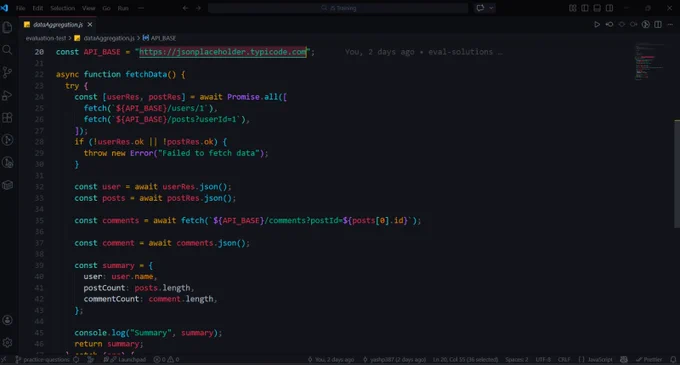Viewport: 680px width, 365px height.
Task: Click the Ln 20, Col 55 cursor position
Action: point(465,359)
